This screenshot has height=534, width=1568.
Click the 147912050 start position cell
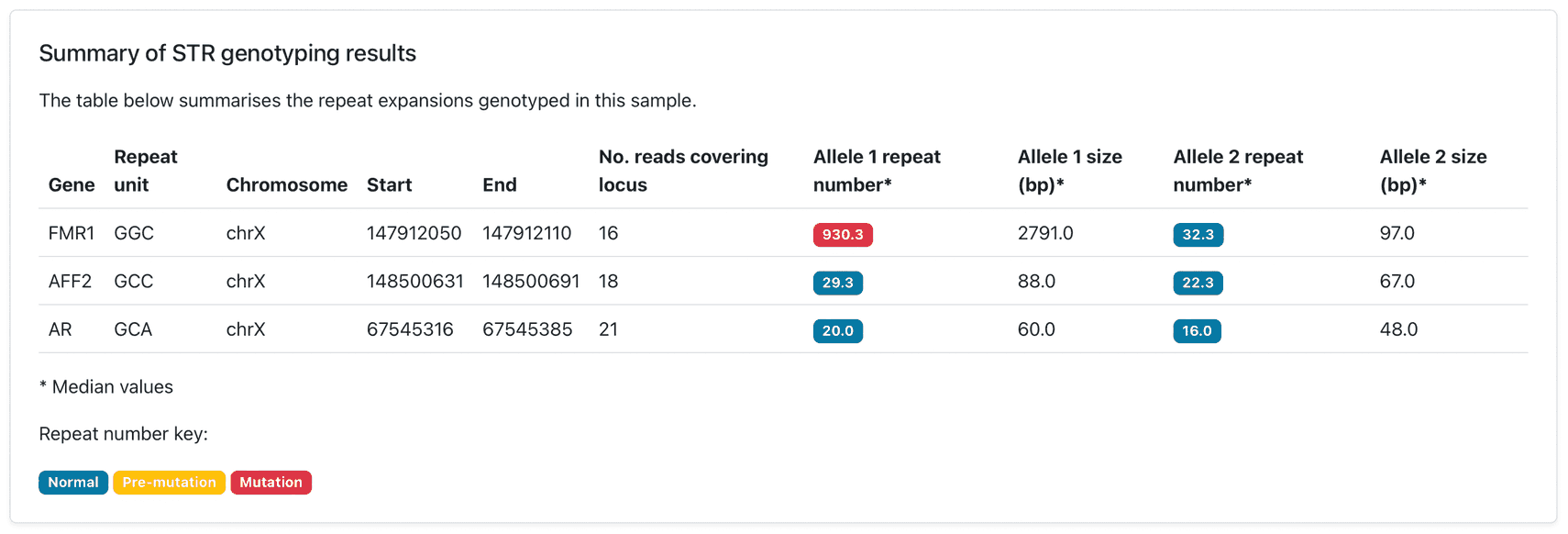pyautogui.click(x=414, y=233)
